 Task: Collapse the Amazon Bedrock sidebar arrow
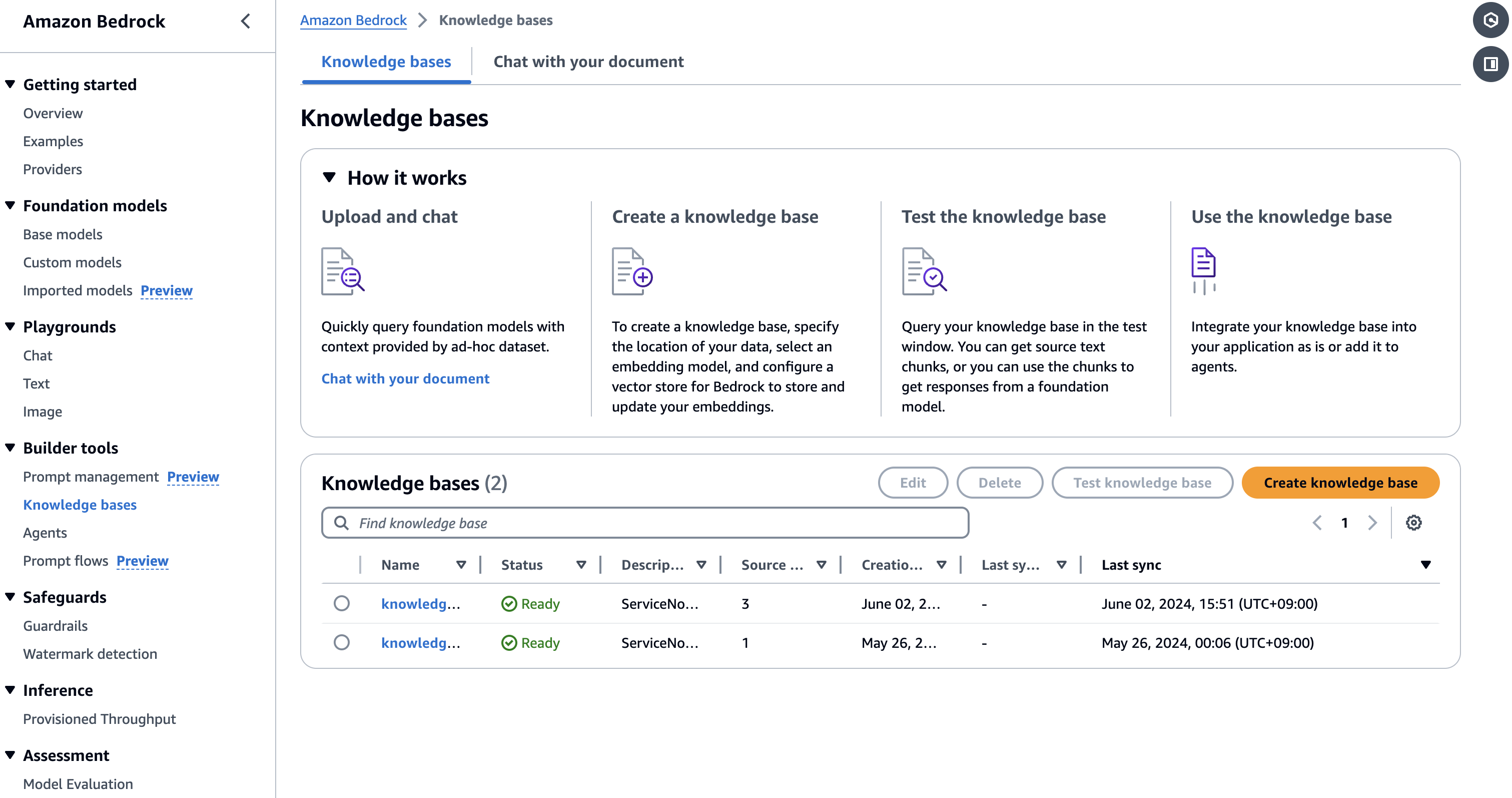[245, 21]
